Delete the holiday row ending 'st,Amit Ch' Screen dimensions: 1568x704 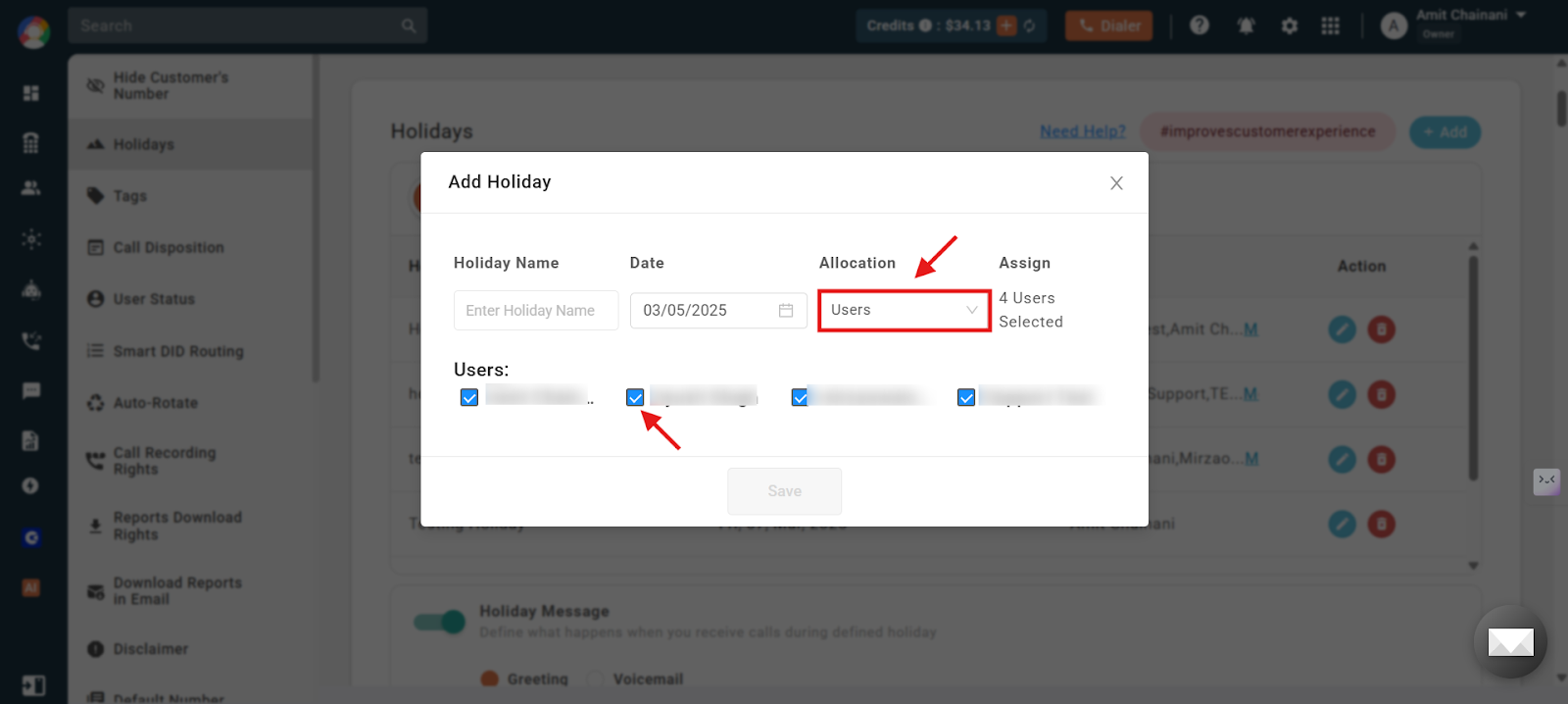pyautogui.click(x=1381, y=329)
